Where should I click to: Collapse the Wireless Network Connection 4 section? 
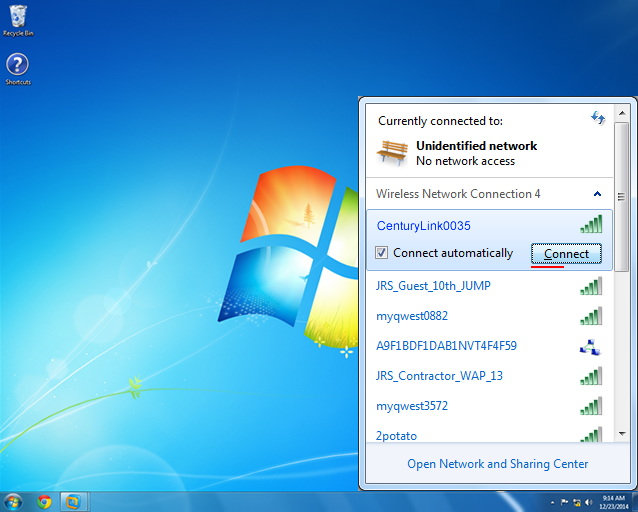pyautogui.click(x=597, y=194)
